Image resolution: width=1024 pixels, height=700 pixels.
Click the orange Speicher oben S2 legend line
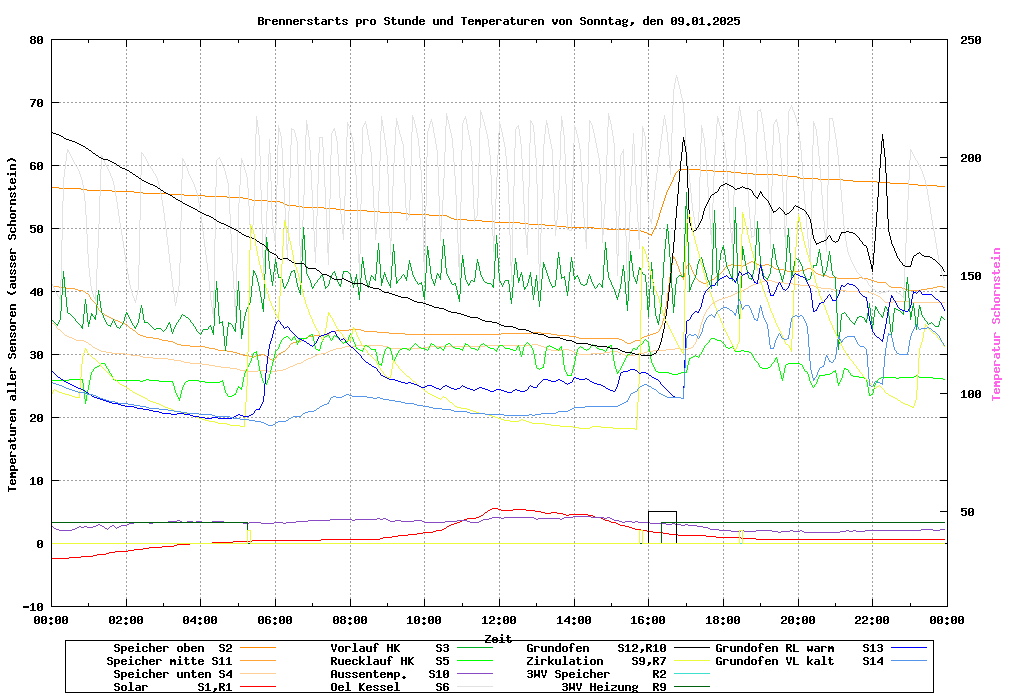tap(256, 648)
